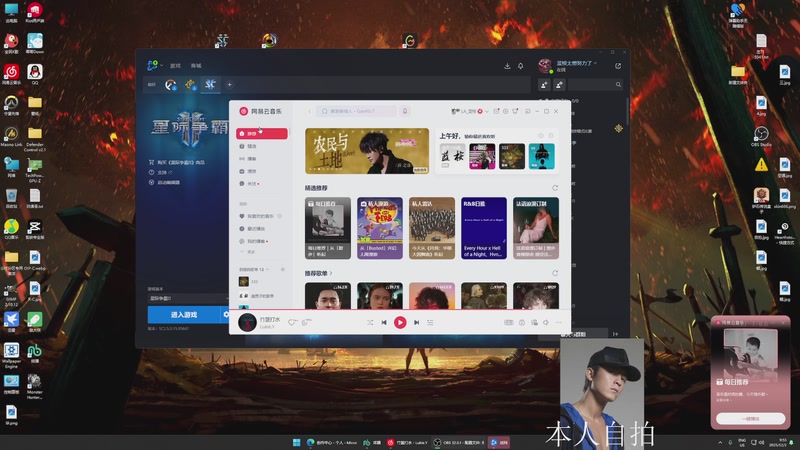Click Windows Start button on taskbar
The height and width of the screenshot is (450, 800).
pos(296,442)
